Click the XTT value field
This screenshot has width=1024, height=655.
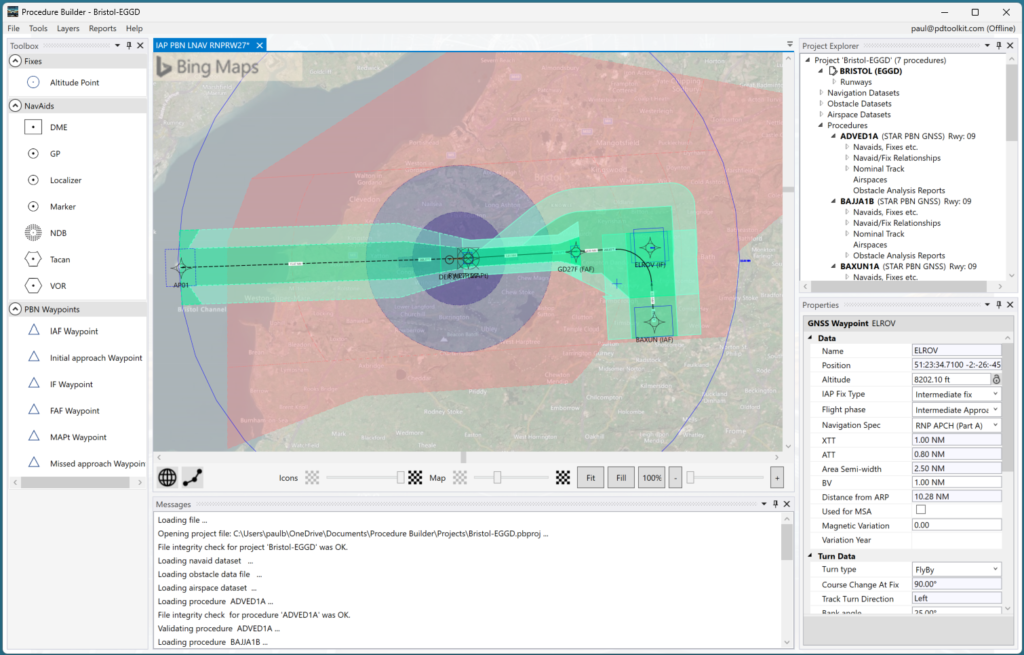(956, 440)
